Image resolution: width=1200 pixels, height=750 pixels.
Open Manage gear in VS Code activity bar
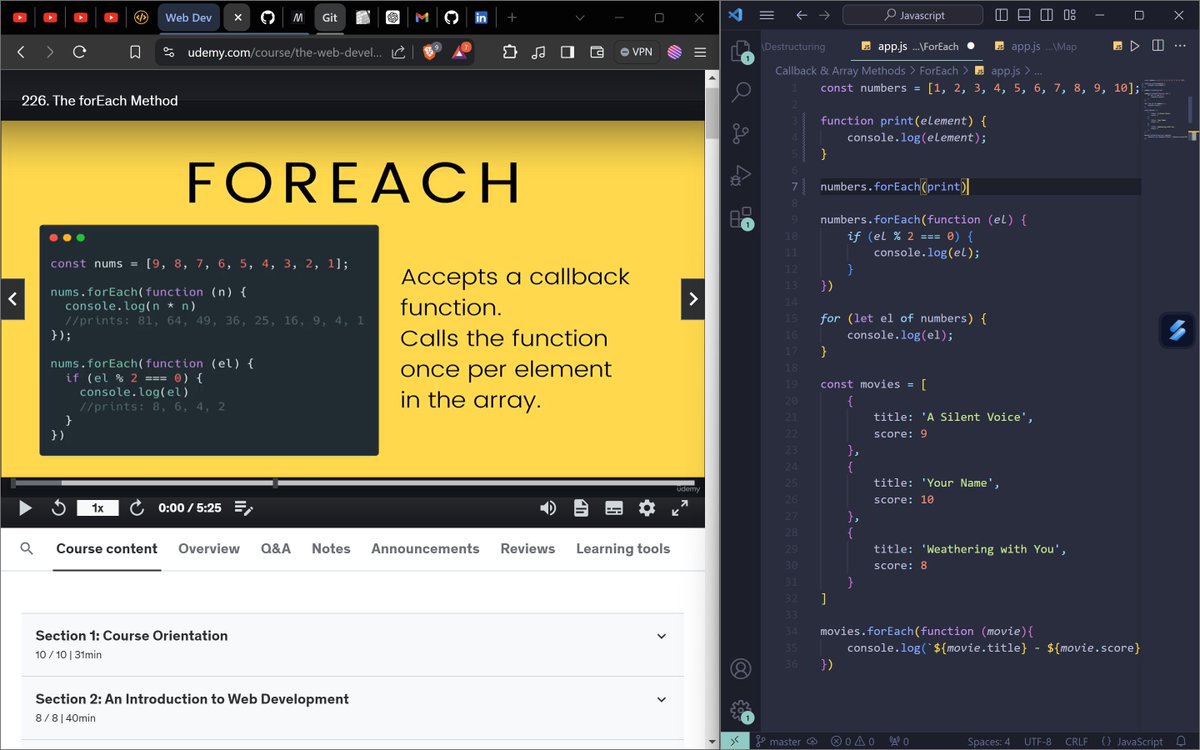point(740,710)
